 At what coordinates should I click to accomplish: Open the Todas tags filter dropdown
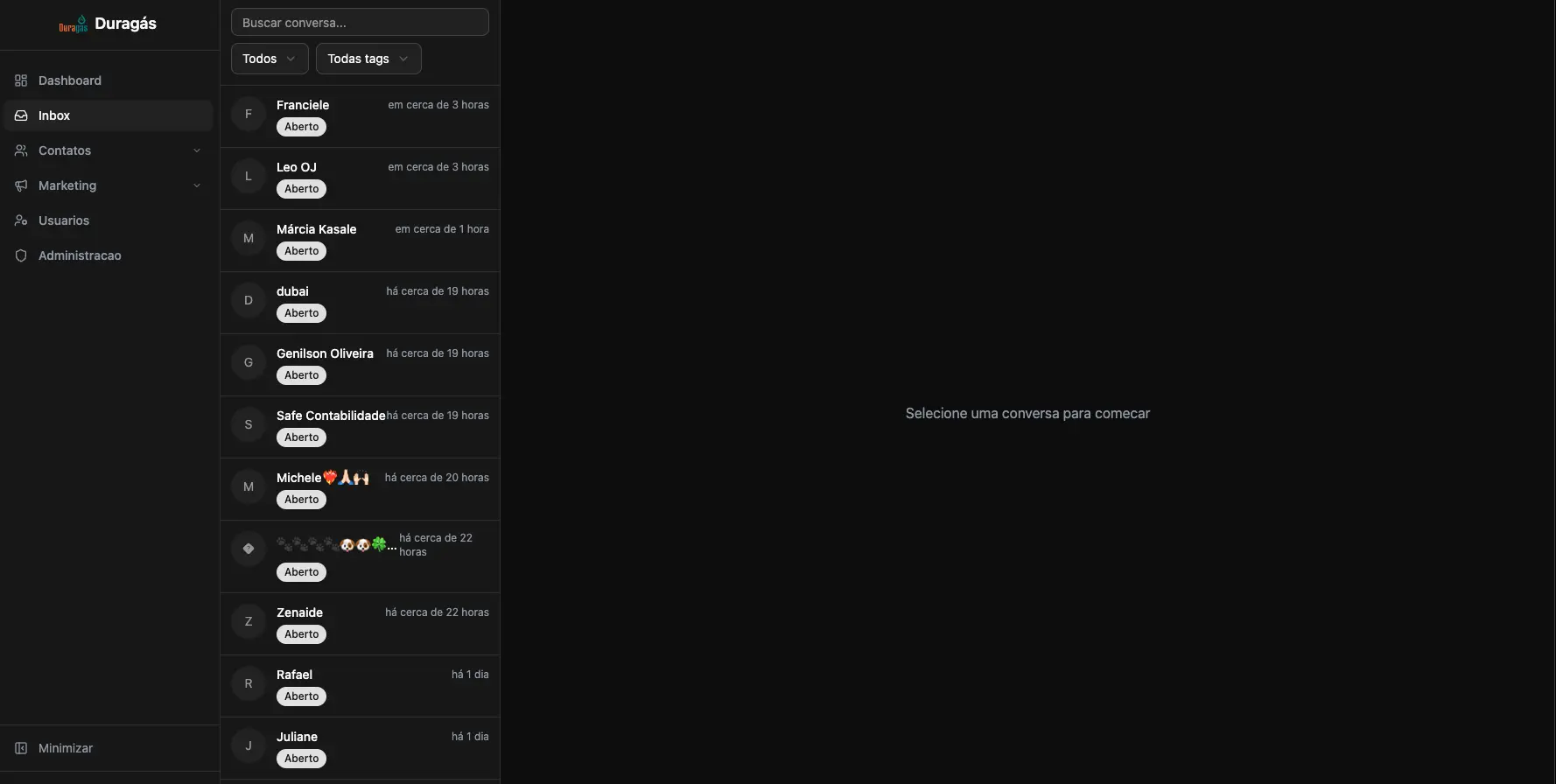pyautogui.click(x=368, y=59)
